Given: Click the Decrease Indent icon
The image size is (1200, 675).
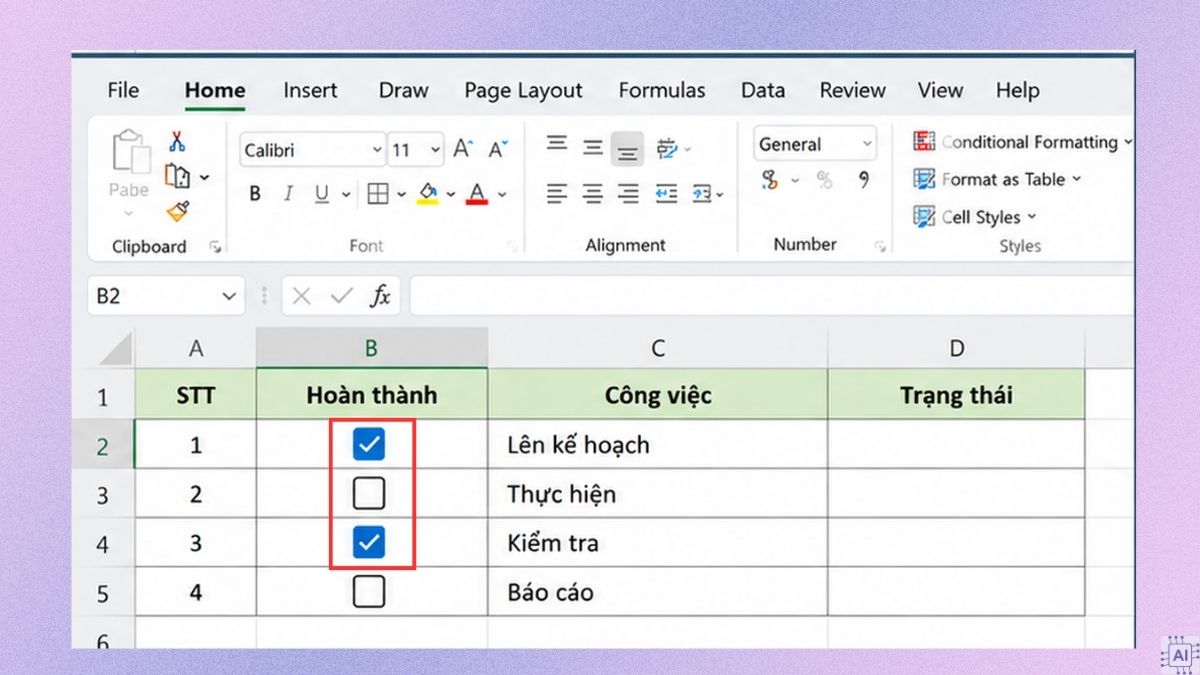Looking at the screenshot, I should 666,193.
